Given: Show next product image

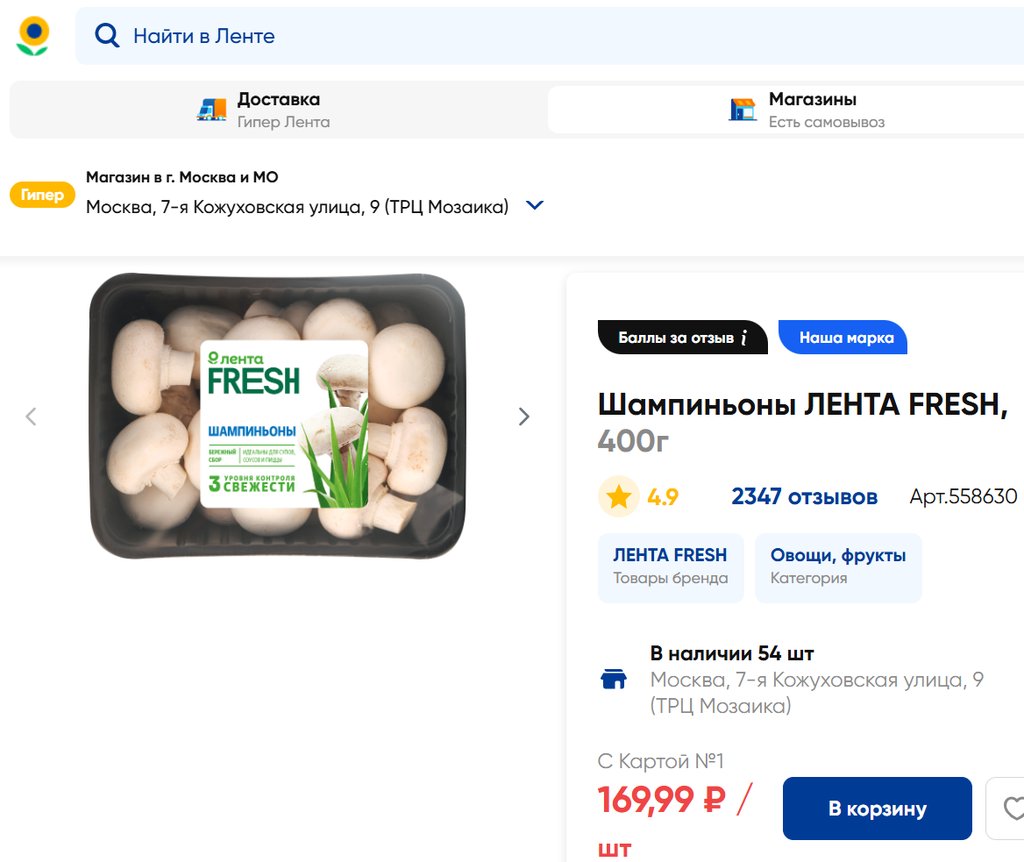Looking at the screenshot, I should pos(524,417).
